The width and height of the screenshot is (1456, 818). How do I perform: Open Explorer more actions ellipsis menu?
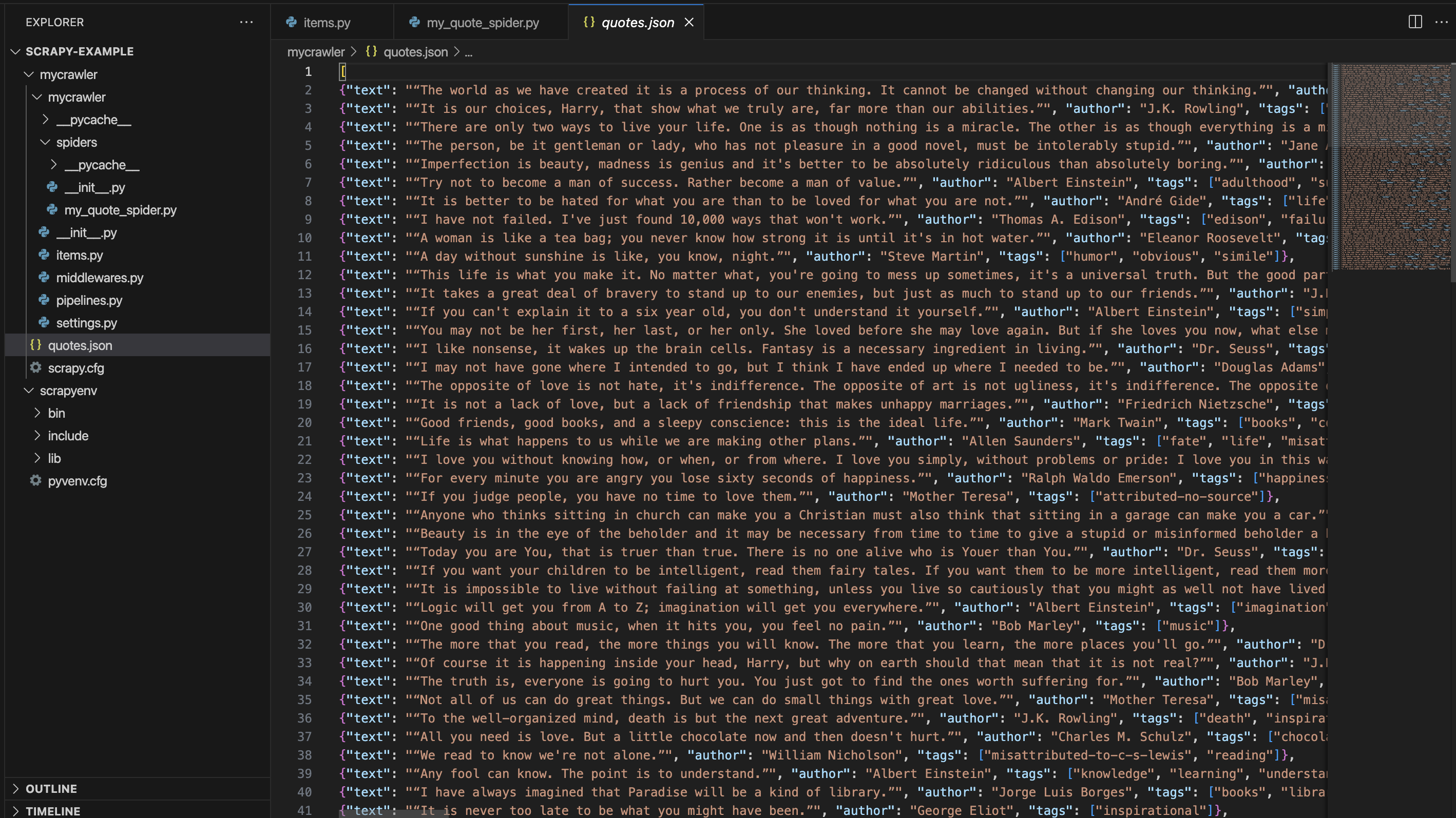246,22
